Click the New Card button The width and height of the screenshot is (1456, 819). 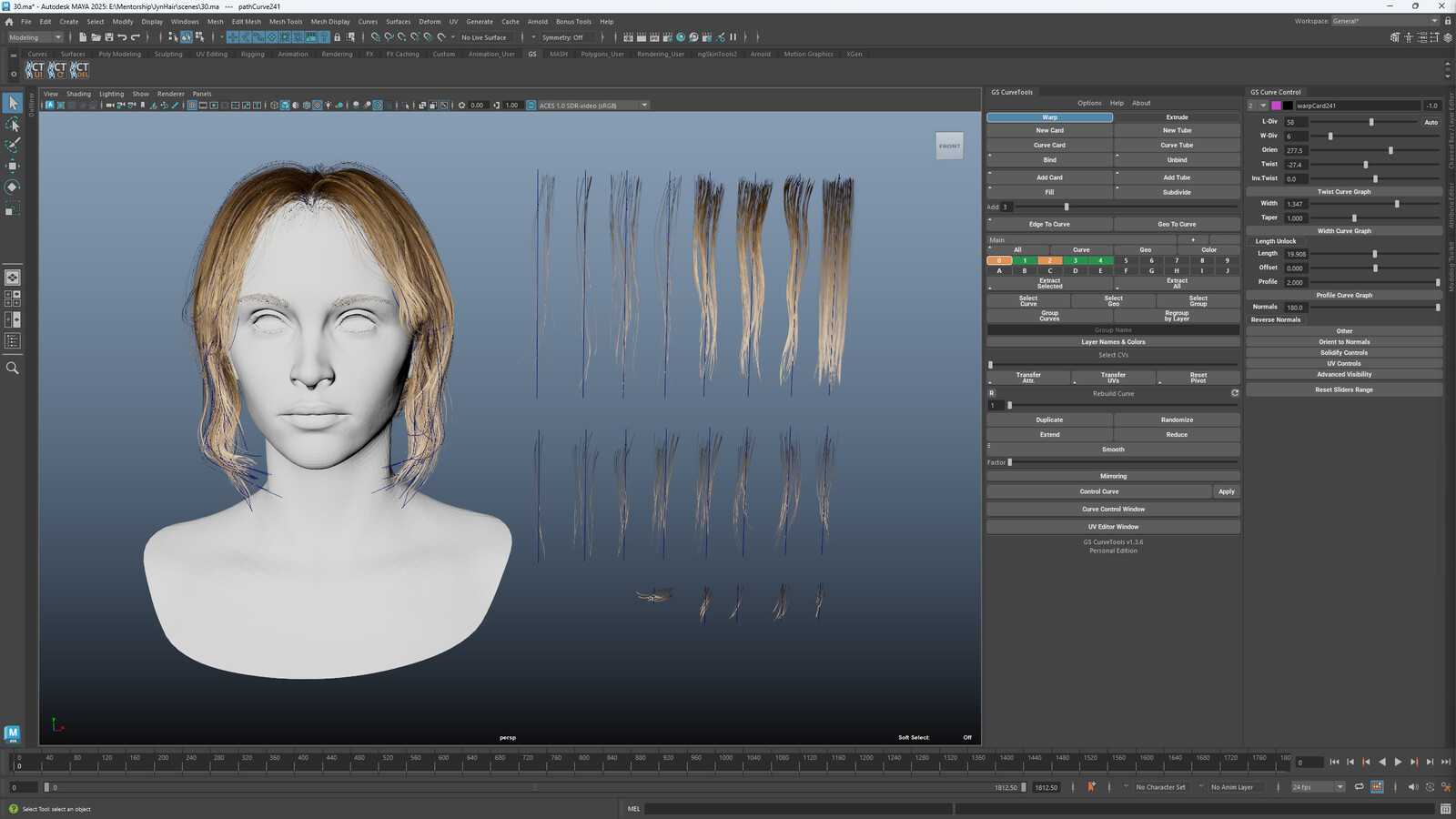tap(1049, 130)
